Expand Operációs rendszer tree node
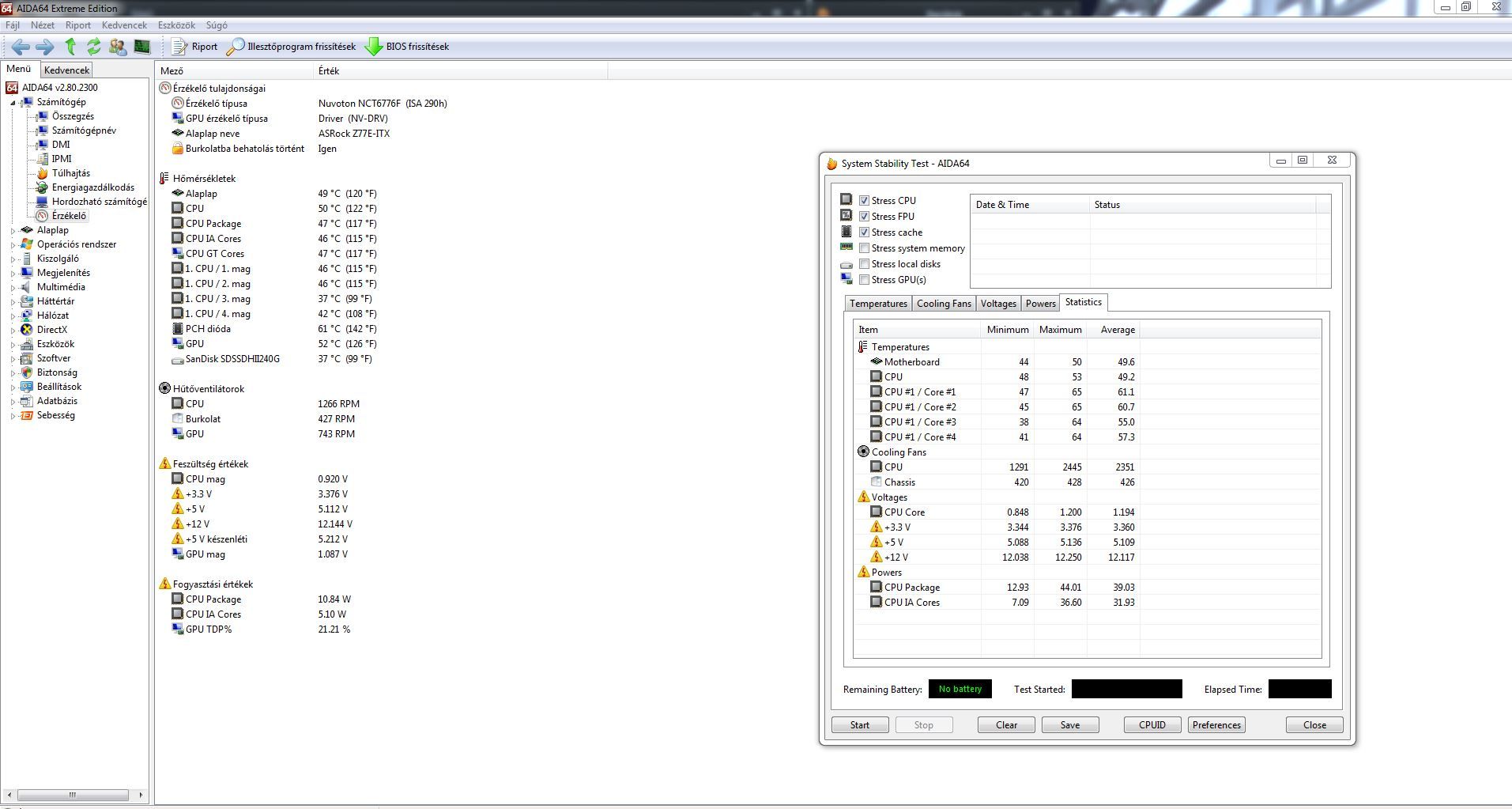 13,245
